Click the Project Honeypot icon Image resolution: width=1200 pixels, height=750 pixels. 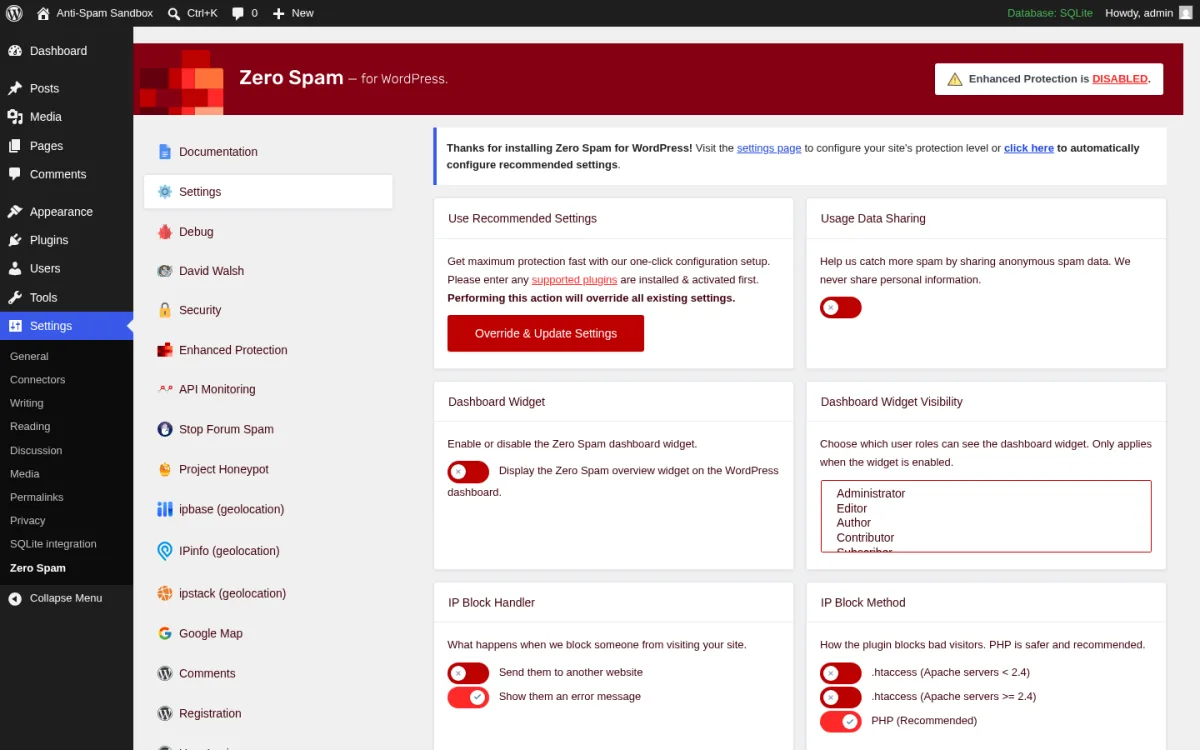coord(165,469)
